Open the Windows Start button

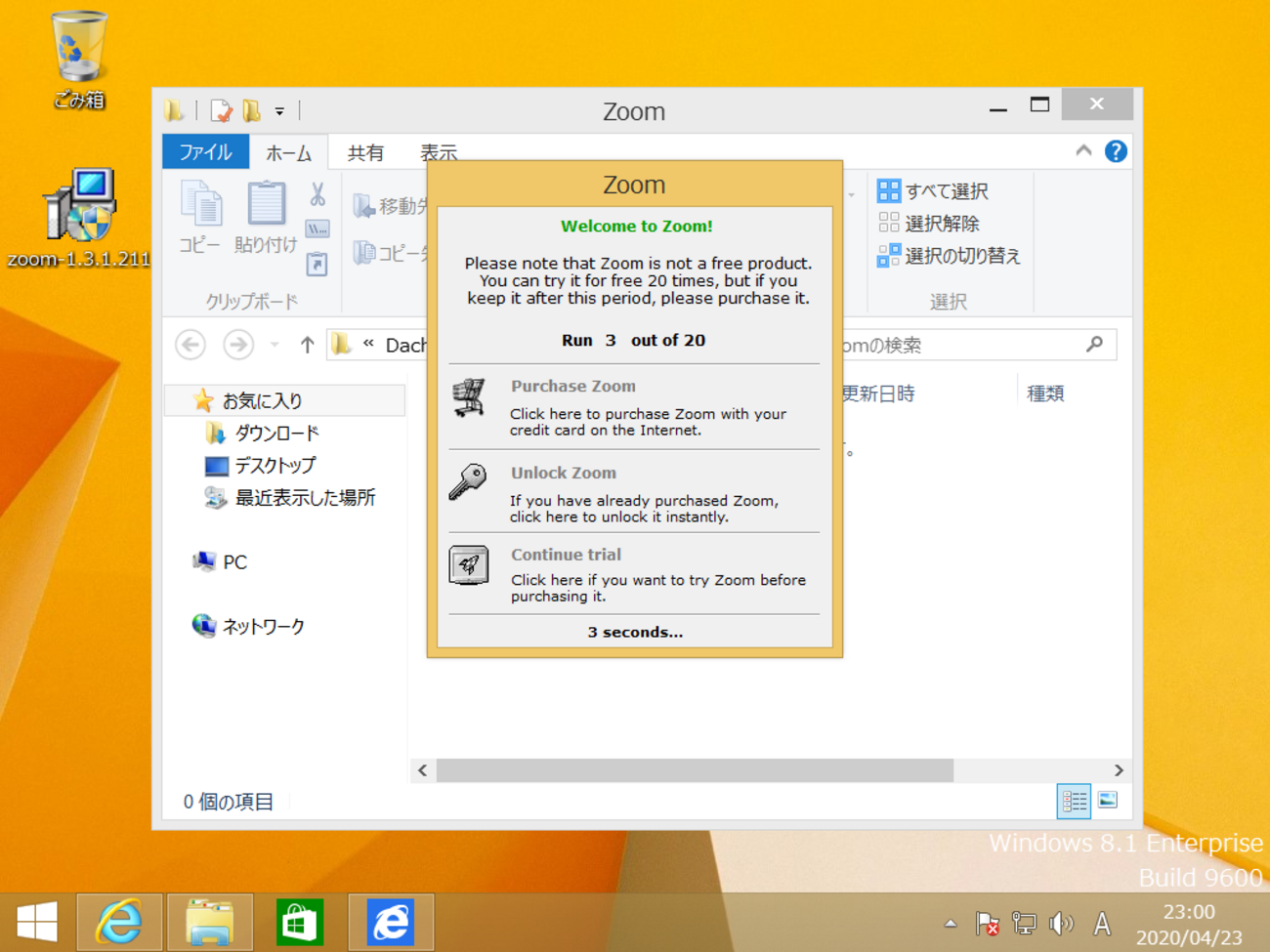37,922
